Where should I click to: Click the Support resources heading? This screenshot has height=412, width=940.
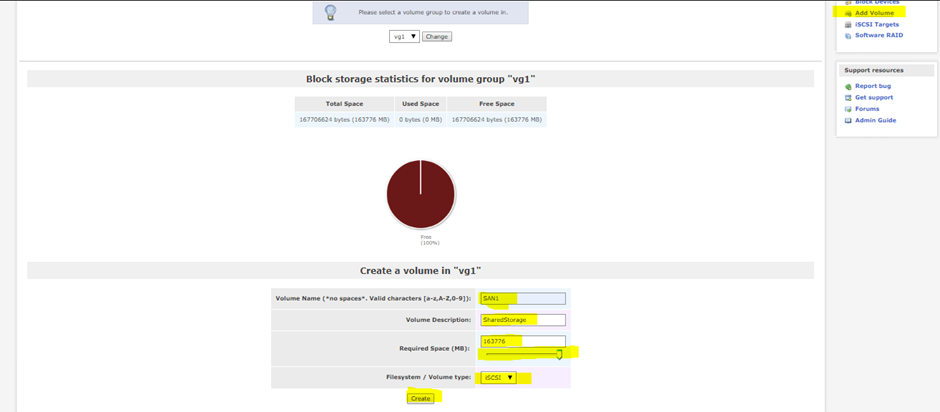[x=873, y=70]
